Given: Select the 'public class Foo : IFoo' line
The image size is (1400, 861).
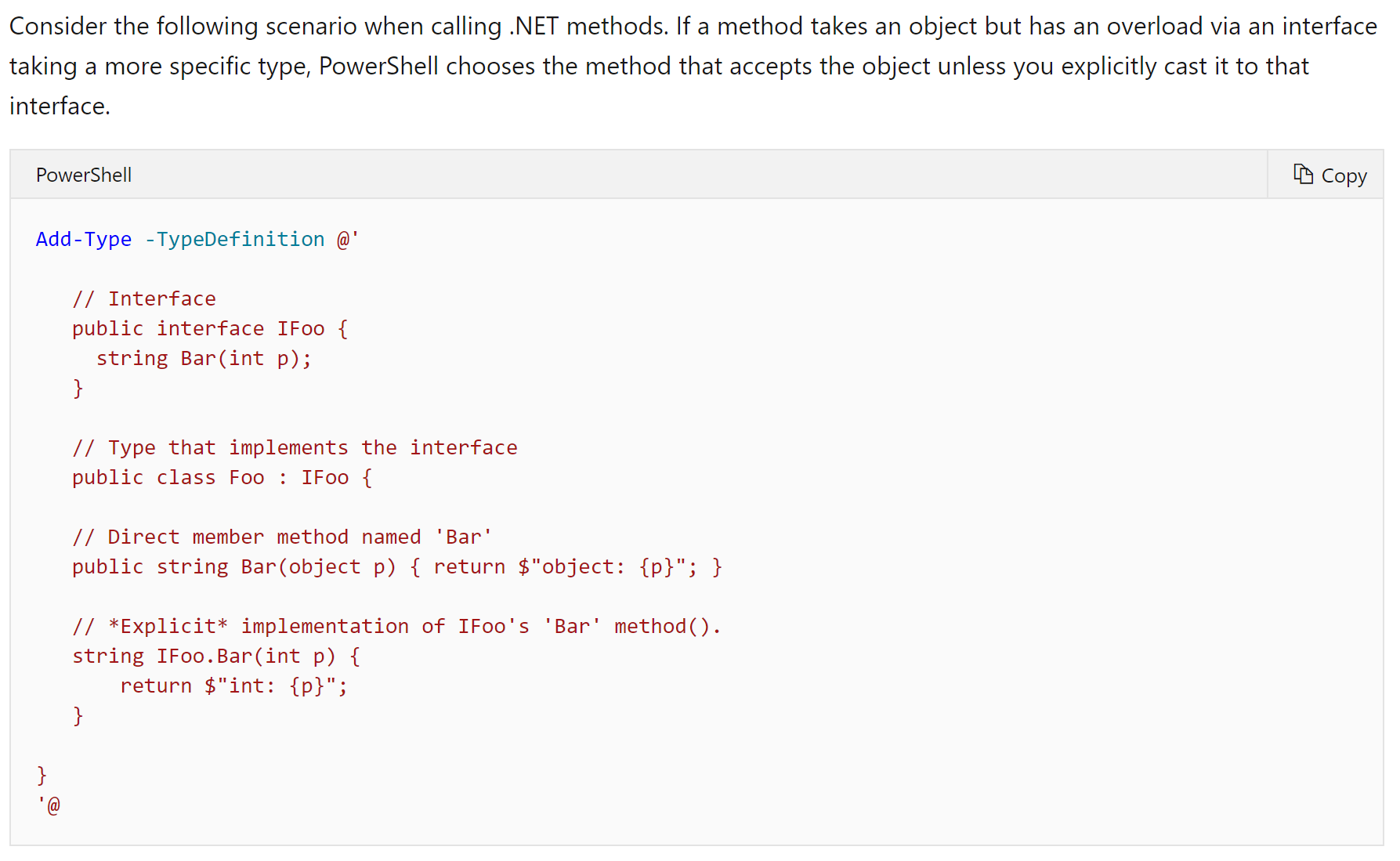Looking at the screenshot, I should [219, 476].
